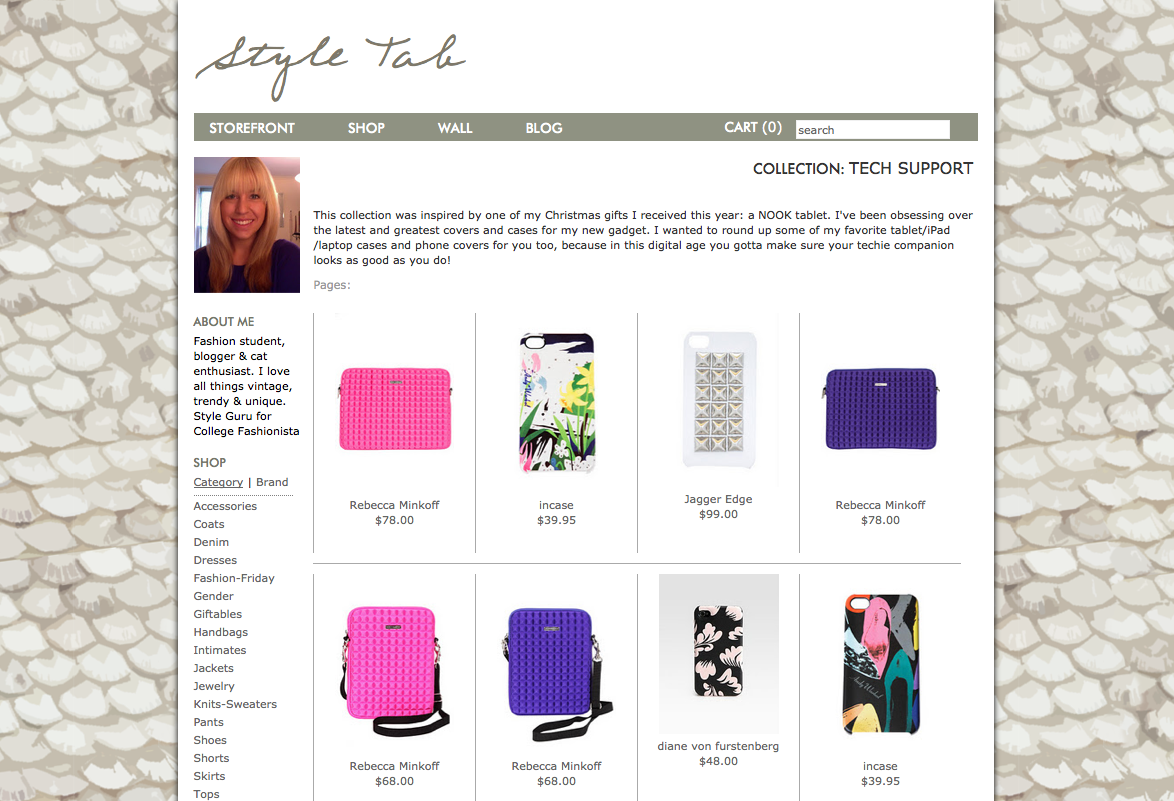View the CART (0) contents
This screenshot has width=1174, height=801.
(752, 127)
